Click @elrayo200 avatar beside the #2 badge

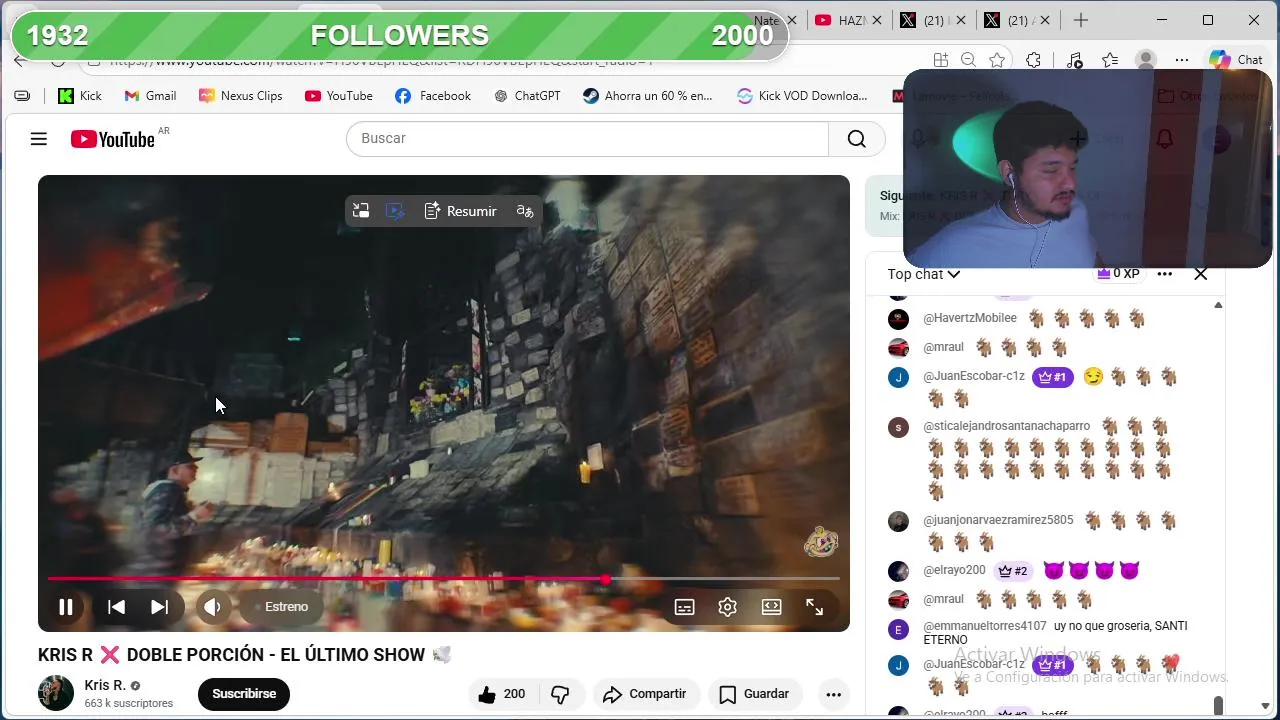(x=899, y=571)
